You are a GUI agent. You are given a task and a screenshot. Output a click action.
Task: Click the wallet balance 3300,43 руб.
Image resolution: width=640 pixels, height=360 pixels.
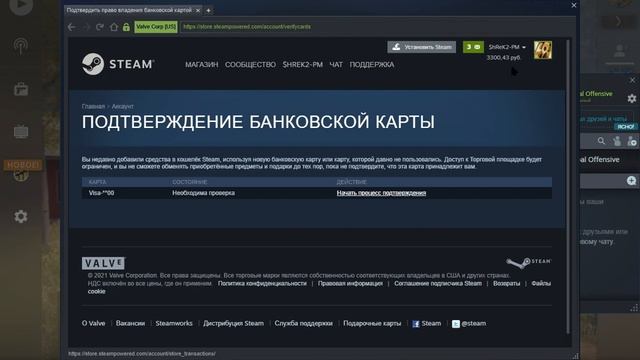pos(504,58)
